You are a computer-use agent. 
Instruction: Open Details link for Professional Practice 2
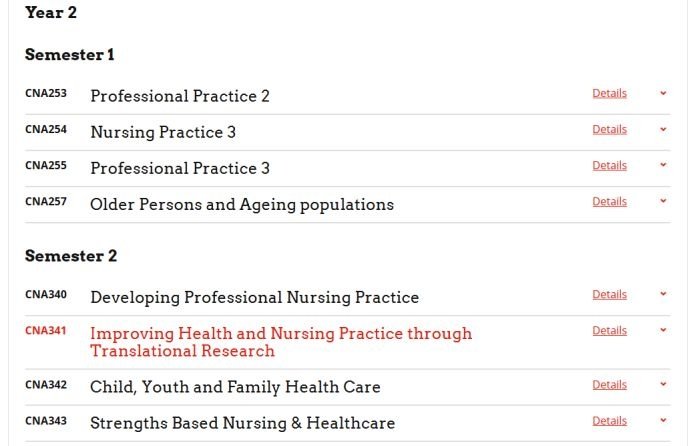pos(609,93)
